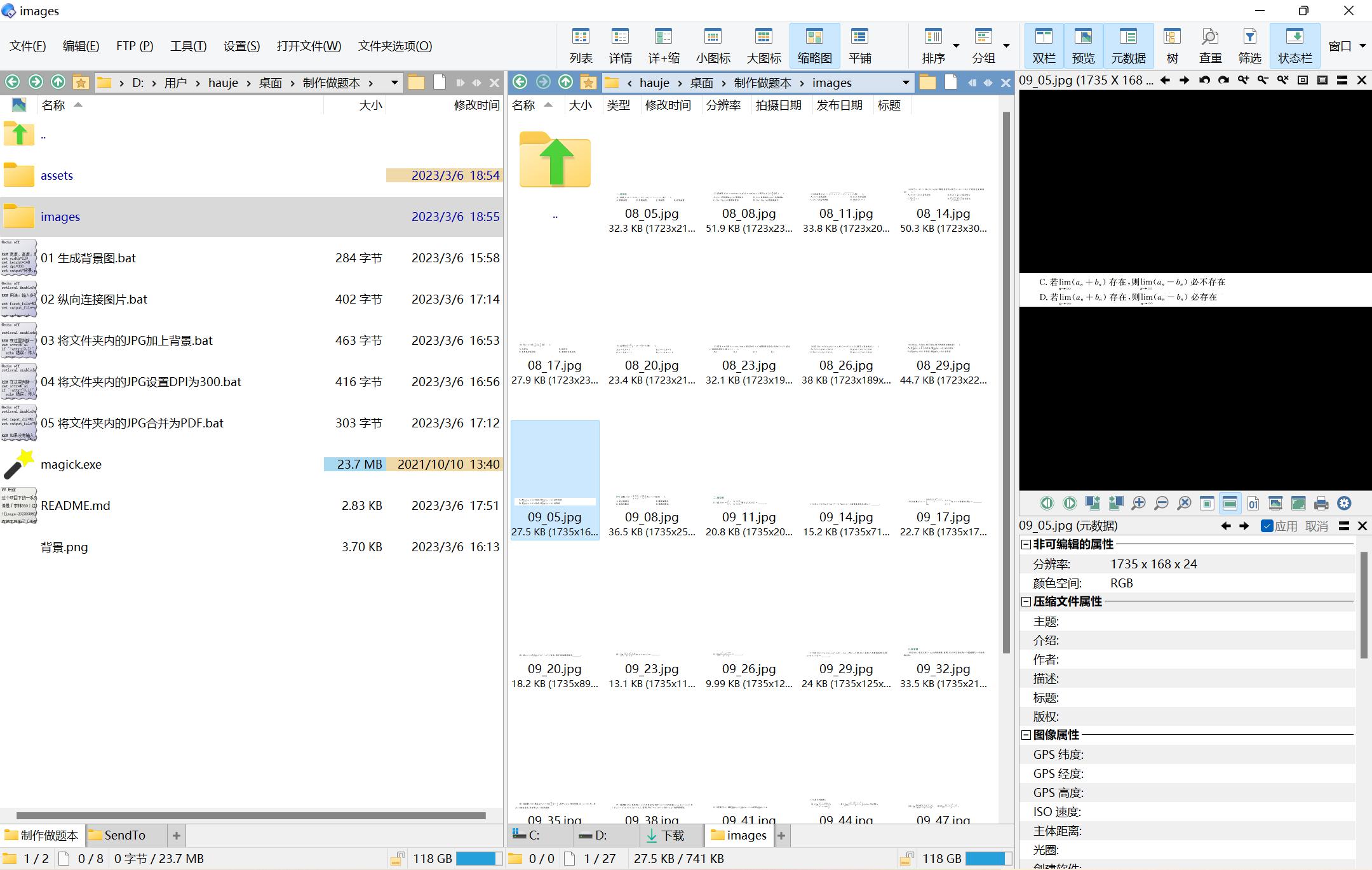Open the 排序 sort dropdown arrow
Screen dimensions: 1372x870
click(956, 46)
